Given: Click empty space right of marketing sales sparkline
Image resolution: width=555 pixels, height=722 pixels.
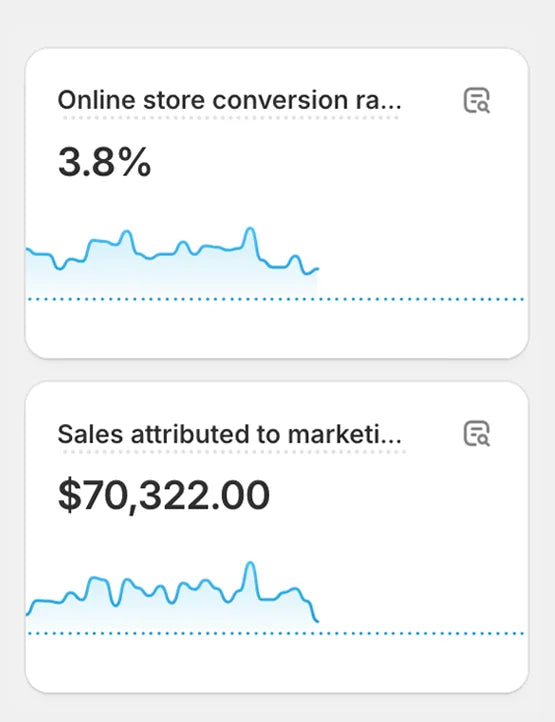Looking at the screenshot, I should pyautogui.click(x=421, y=592).
